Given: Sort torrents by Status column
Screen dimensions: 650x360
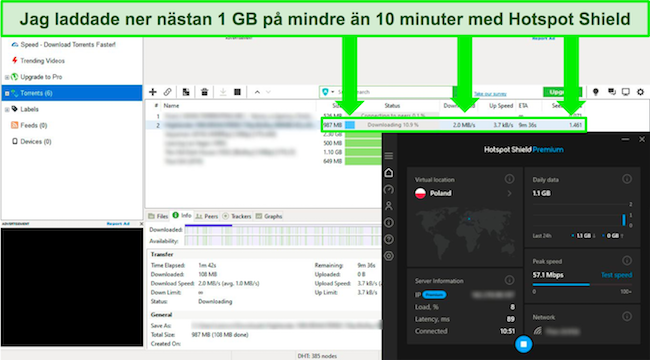Looking at the screenshot, I should [x=392, y=106].
